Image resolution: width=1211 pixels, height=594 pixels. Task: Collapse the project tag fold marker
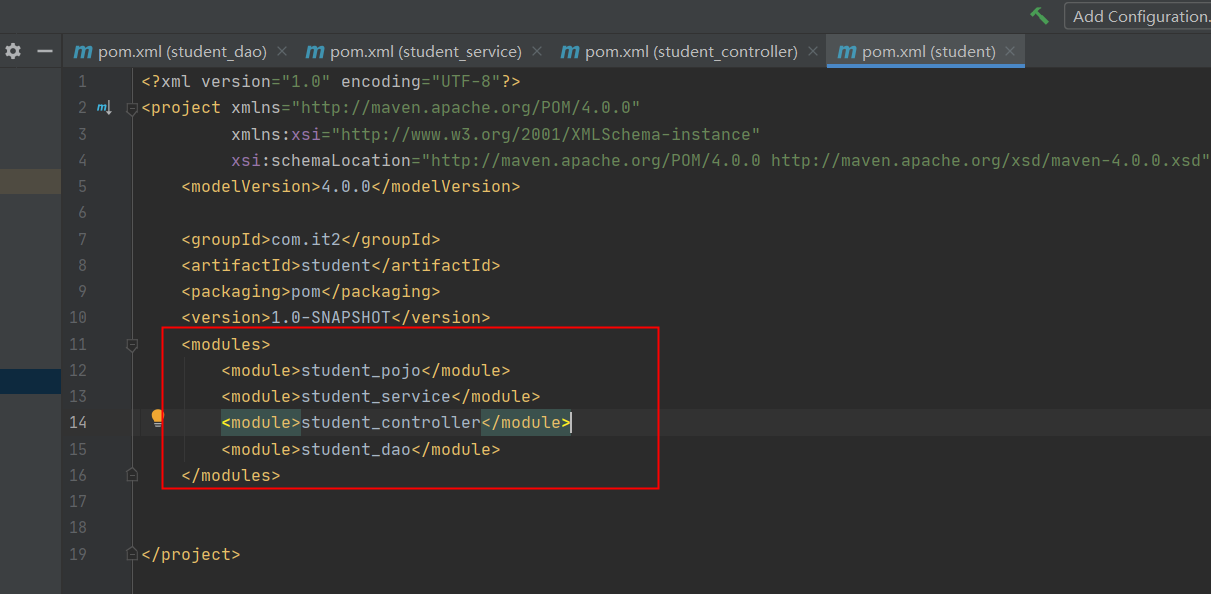(x=131, y=108)
